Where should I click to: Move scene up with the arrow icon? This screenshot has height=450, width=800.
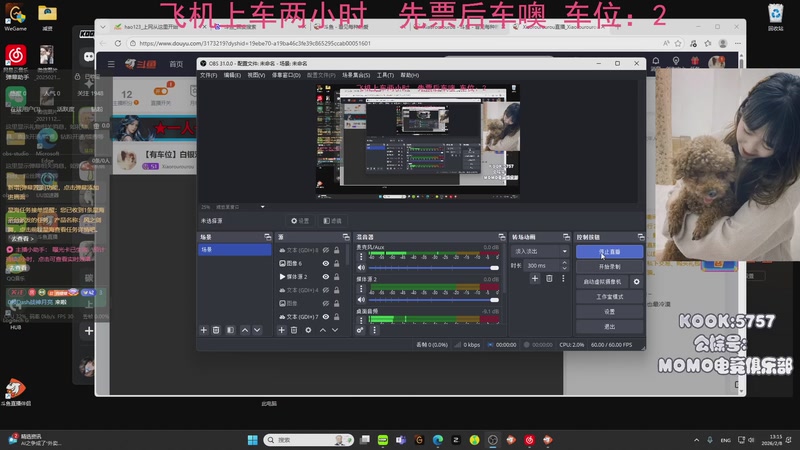coord(245,330)
